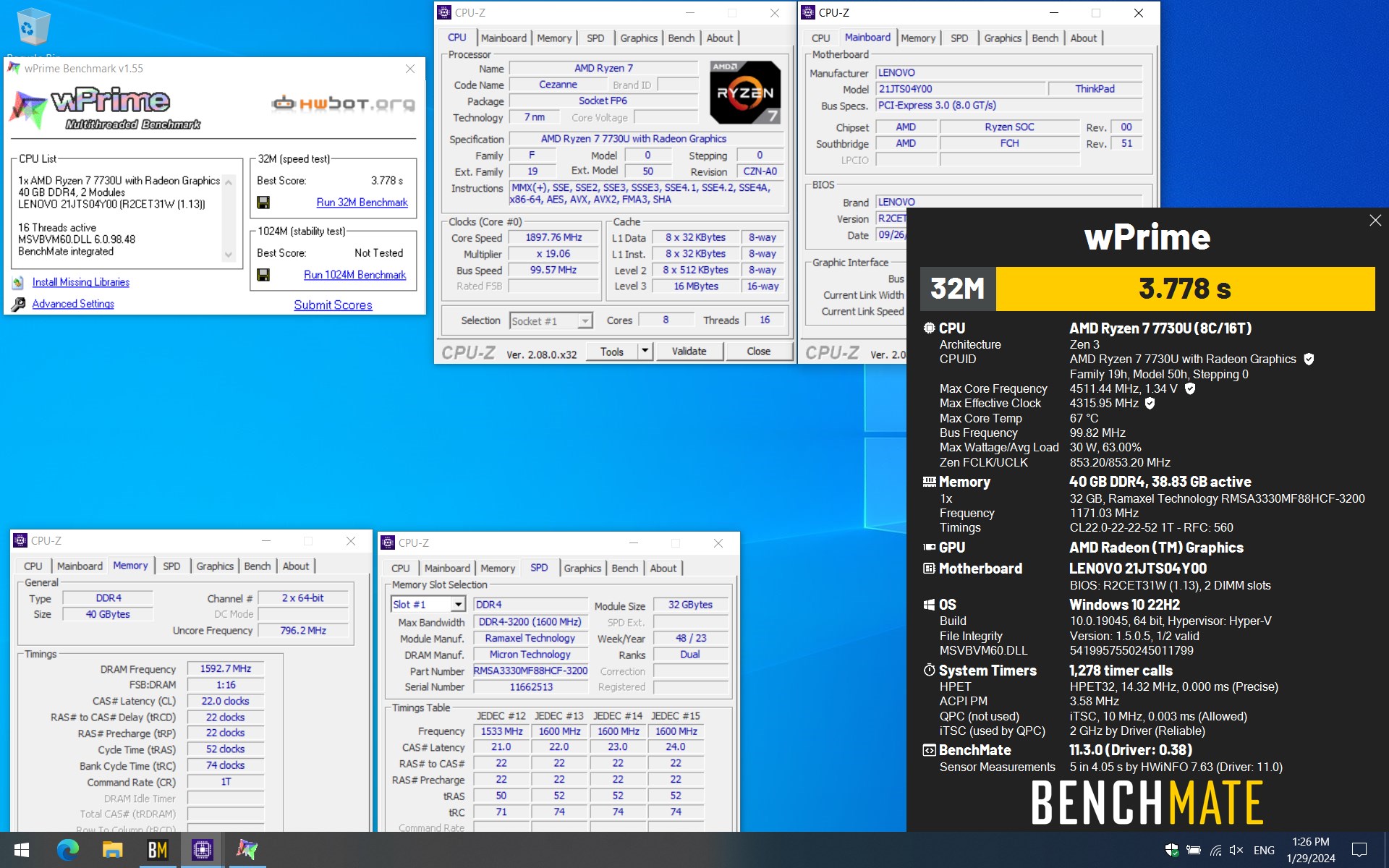
Task: Open the Tools dropdown arrow in CPU-Z
Action: point(645,351)
